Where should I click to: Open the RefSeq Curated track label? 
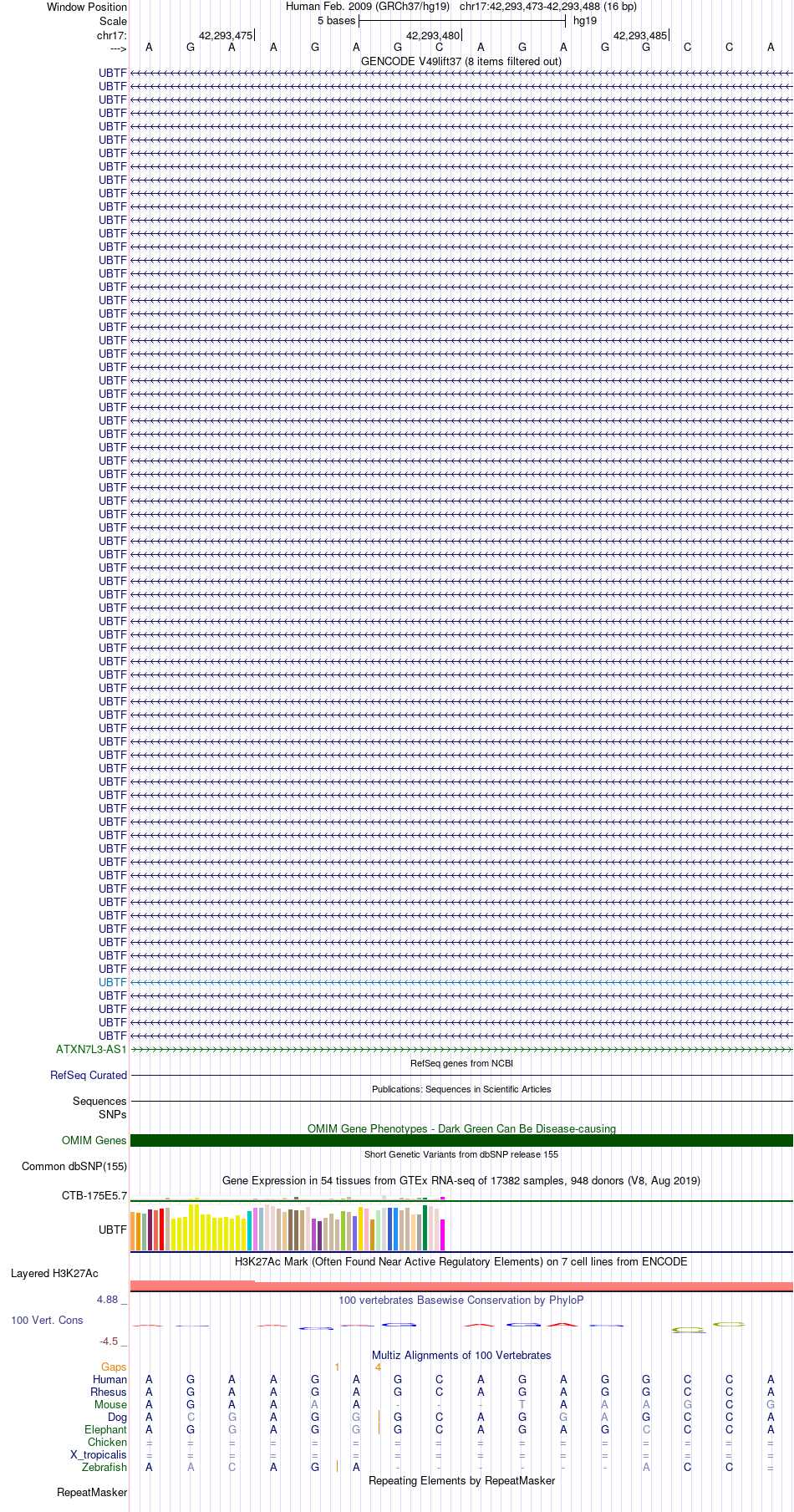(89, 1075)
